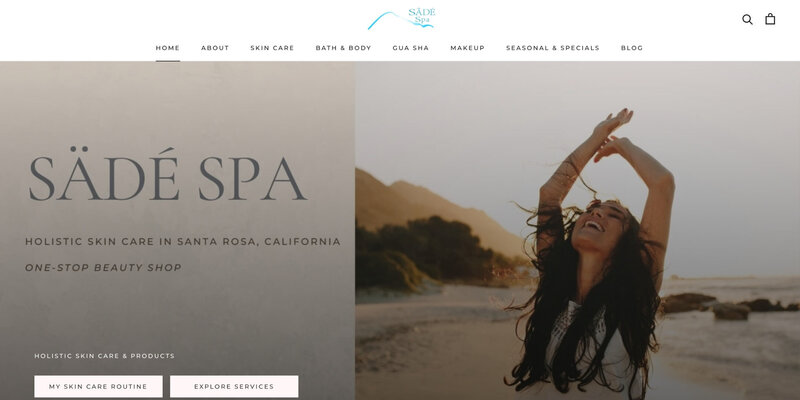Click the Explore Services button
800x400 pixels.
(x=234, y=386)
